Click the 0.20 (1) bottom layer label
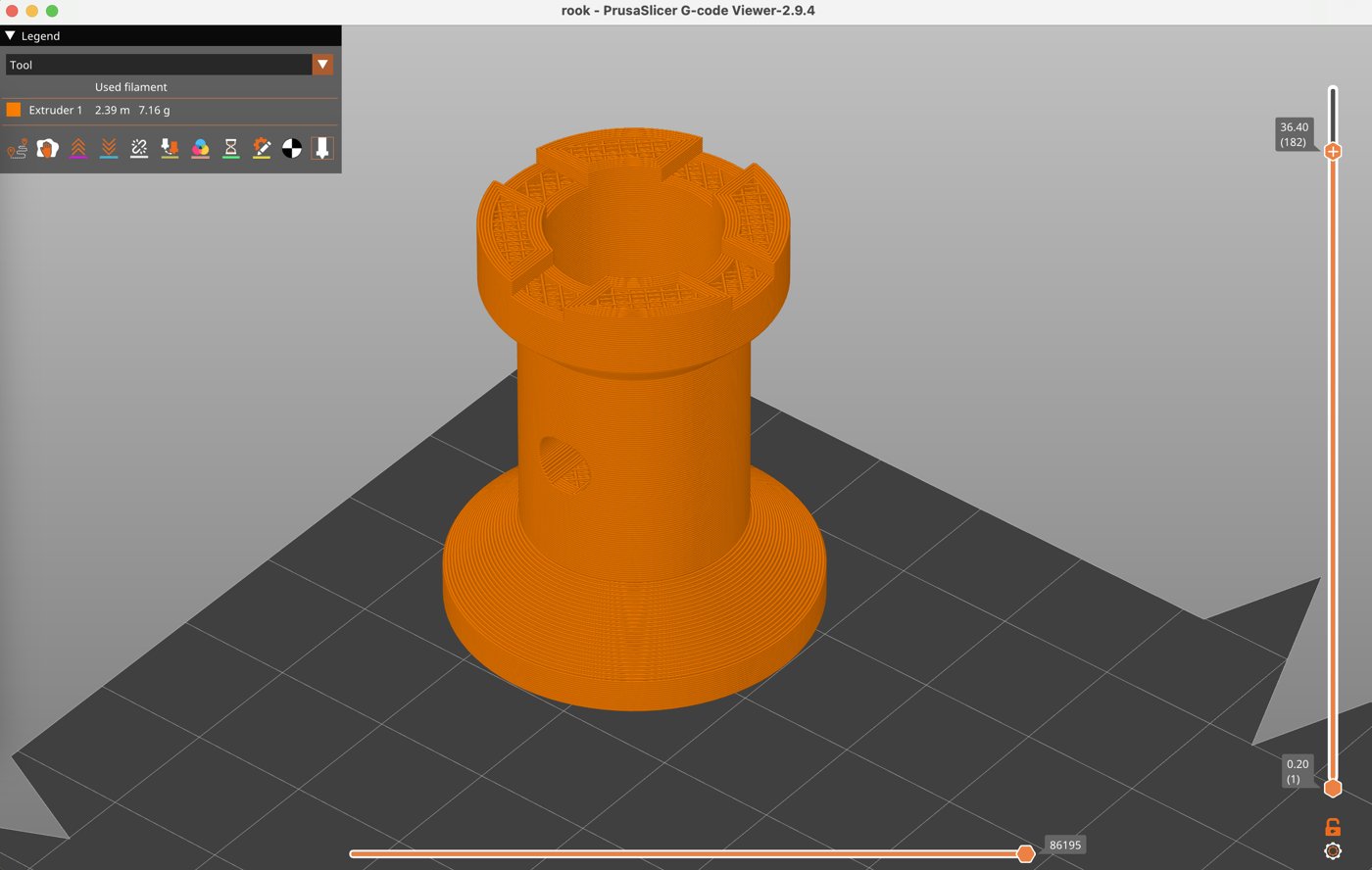1372x870 pixels. pos(1298,771)
